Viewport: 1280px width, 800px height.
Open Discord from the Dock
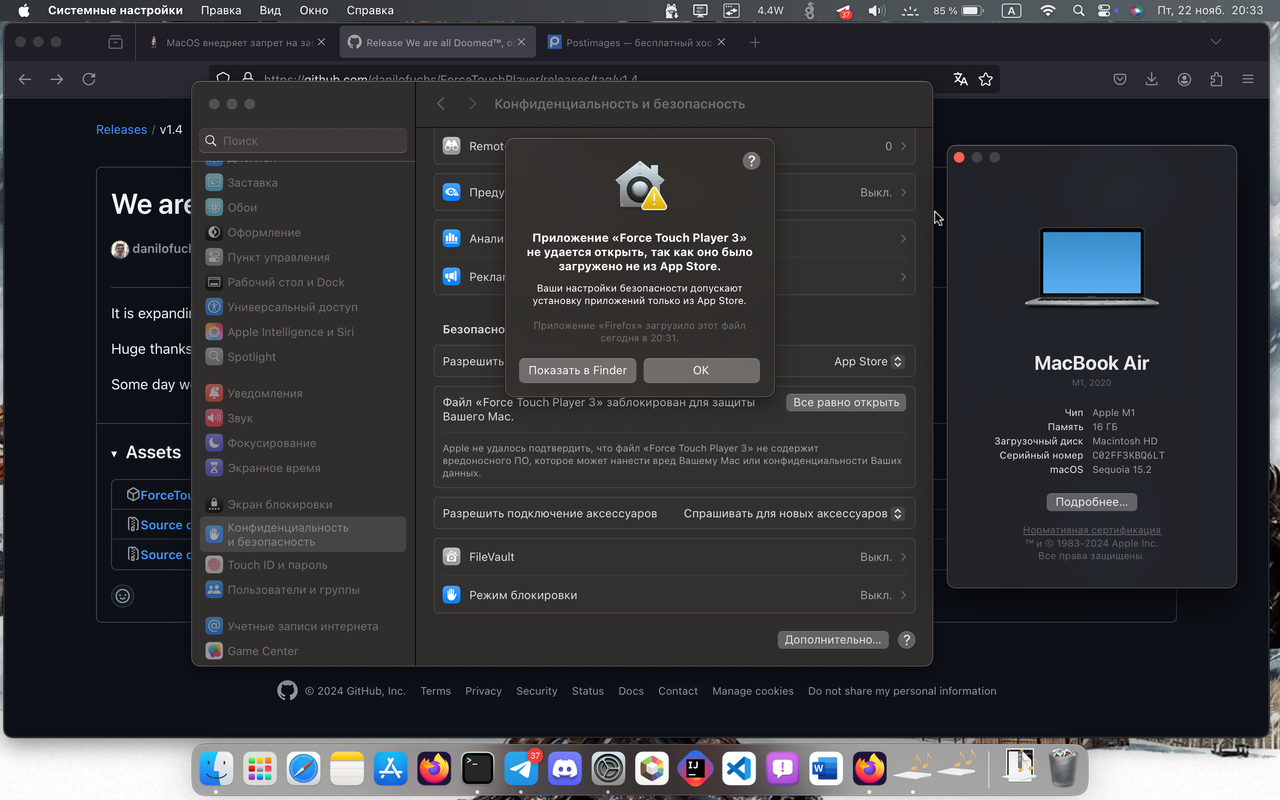565,769
